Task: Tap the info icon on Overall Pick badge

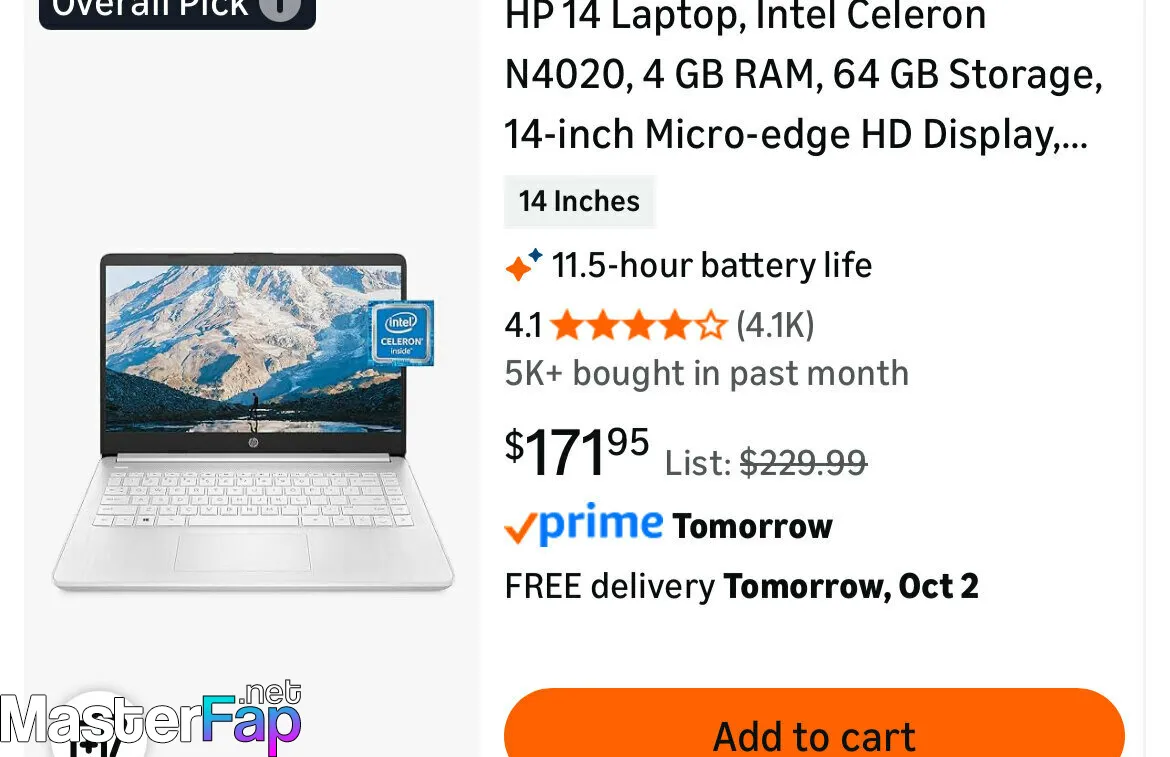Action: point(279,8)
